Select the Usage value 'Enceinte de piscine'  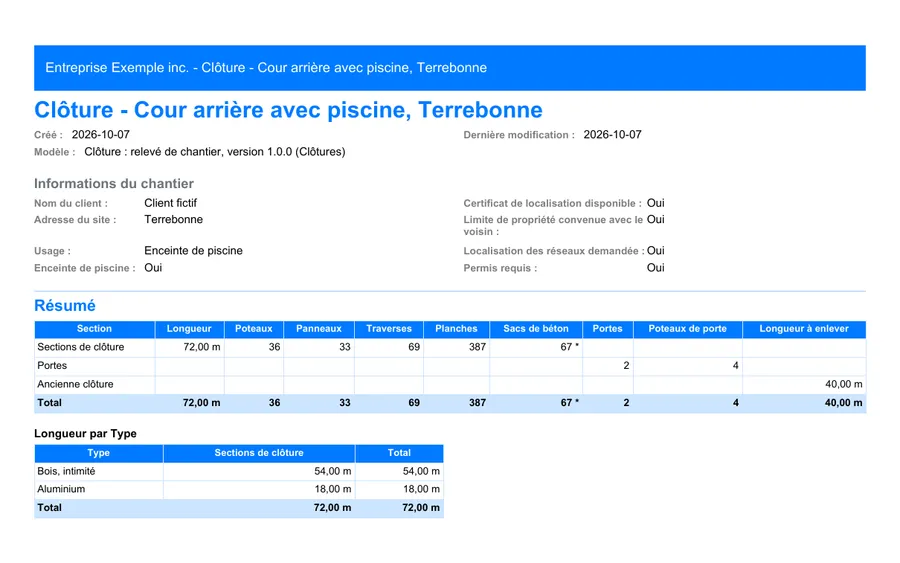pyautogui.click(x=193, y=251)
